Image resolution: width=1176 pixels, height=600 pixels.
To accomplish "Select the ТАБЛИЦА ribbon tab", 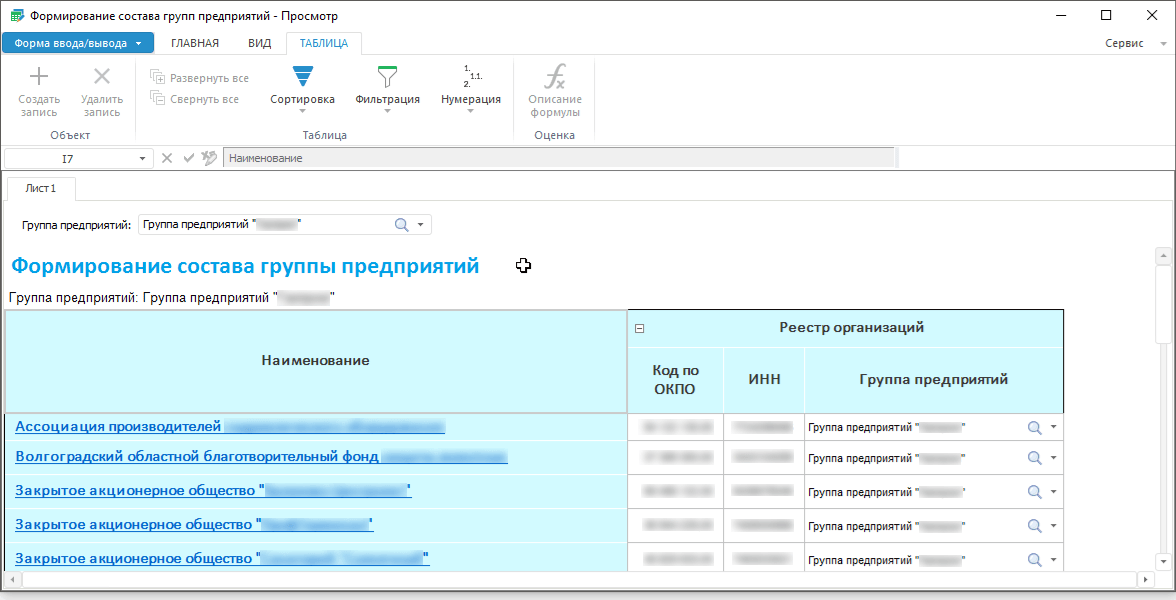I will click(324, 43).
